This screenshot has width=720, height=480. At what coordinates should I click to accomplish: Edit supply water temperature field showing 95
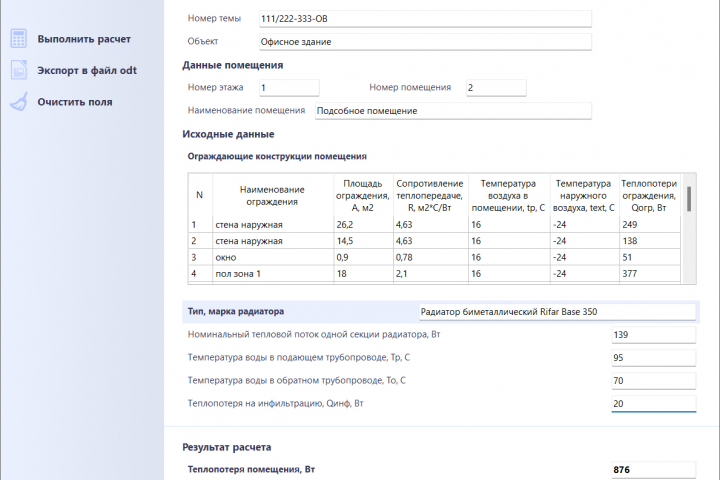tap(654, 358)
